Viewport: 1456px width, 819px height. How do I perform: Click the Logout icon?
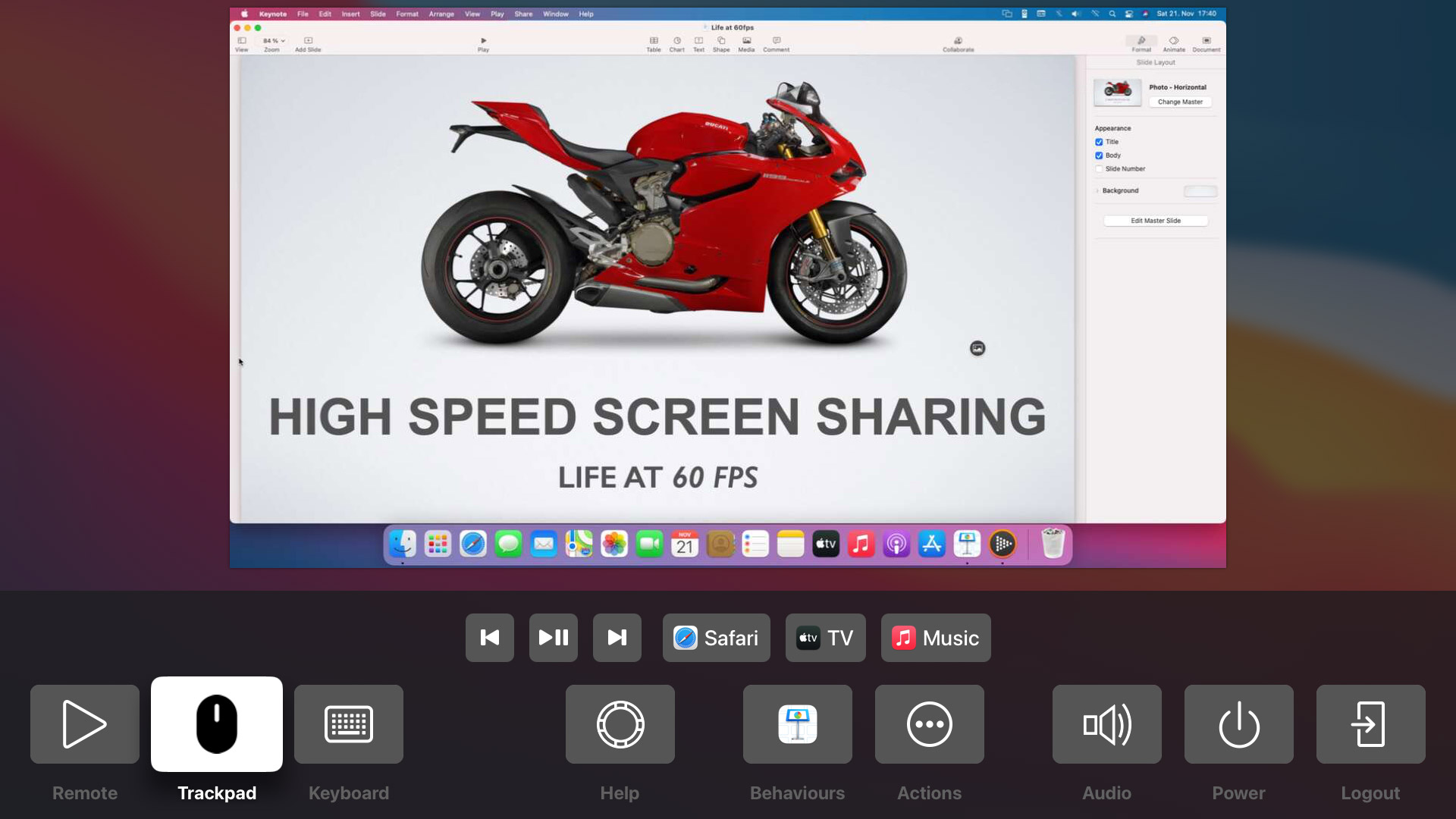[x=1371, y=723]
